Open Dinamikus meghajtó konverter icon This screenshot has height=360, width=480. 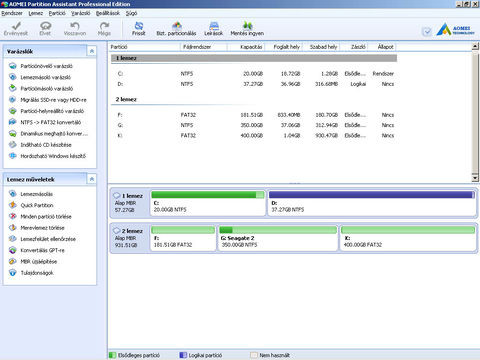pos(13,133)
